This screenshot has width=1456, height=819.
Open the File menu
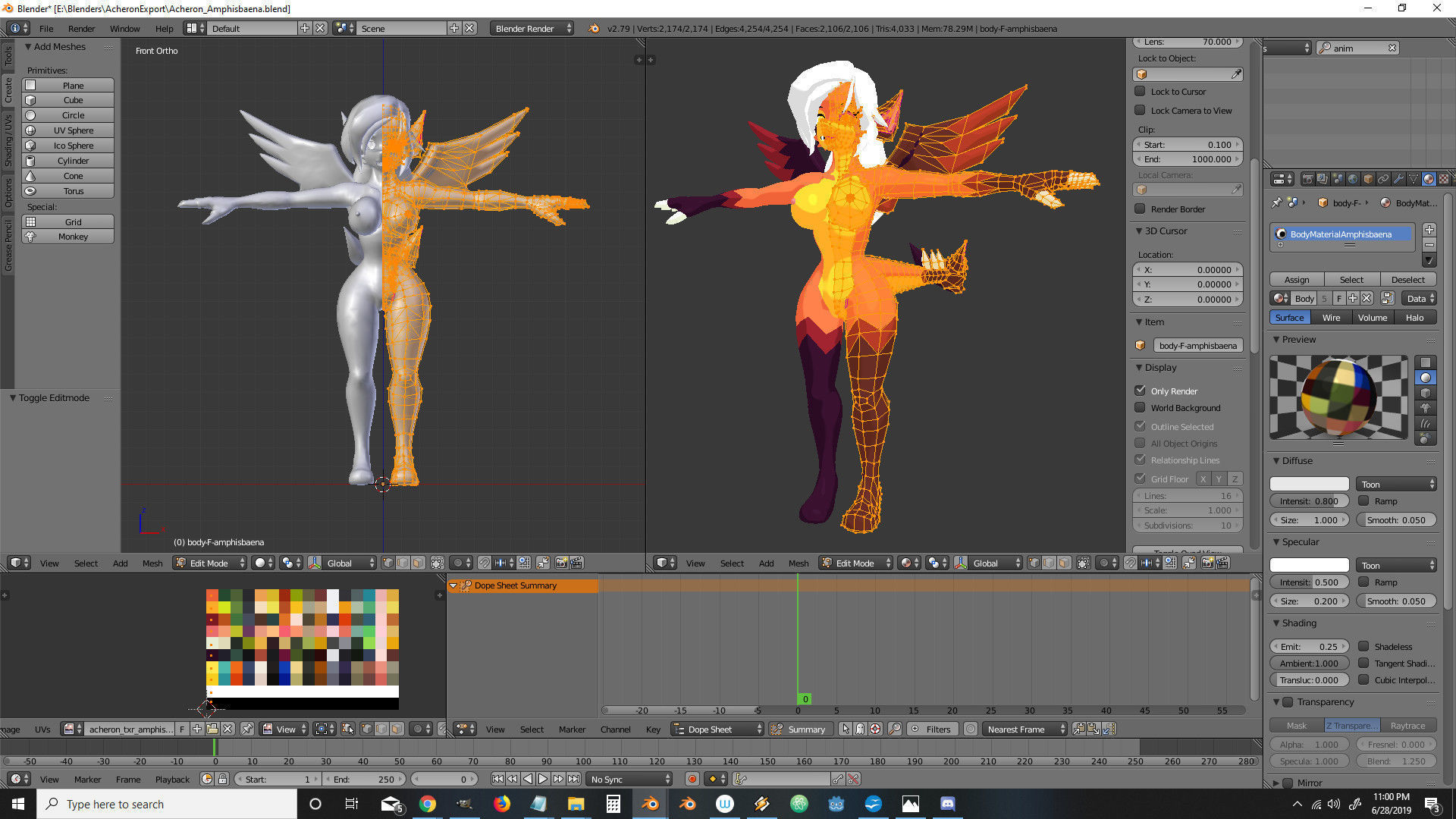46,28
